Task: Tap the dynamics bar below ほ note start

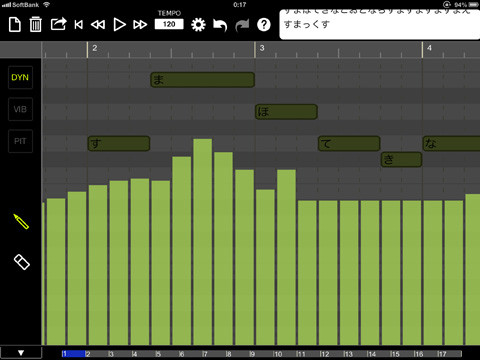Action: (x=265, y=267)
